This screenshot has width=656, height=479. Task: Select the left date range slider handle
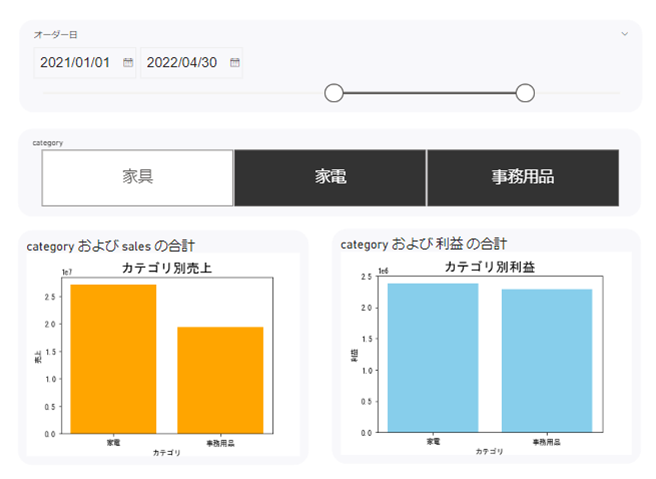tap(334, 93)
